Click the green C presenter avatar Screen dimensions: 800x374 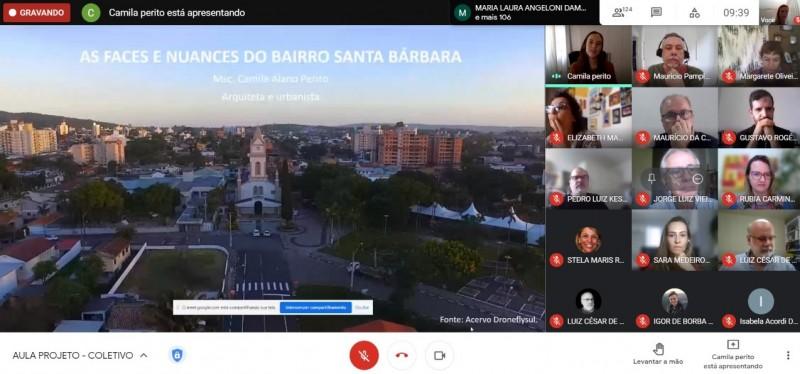pos(91,13)
